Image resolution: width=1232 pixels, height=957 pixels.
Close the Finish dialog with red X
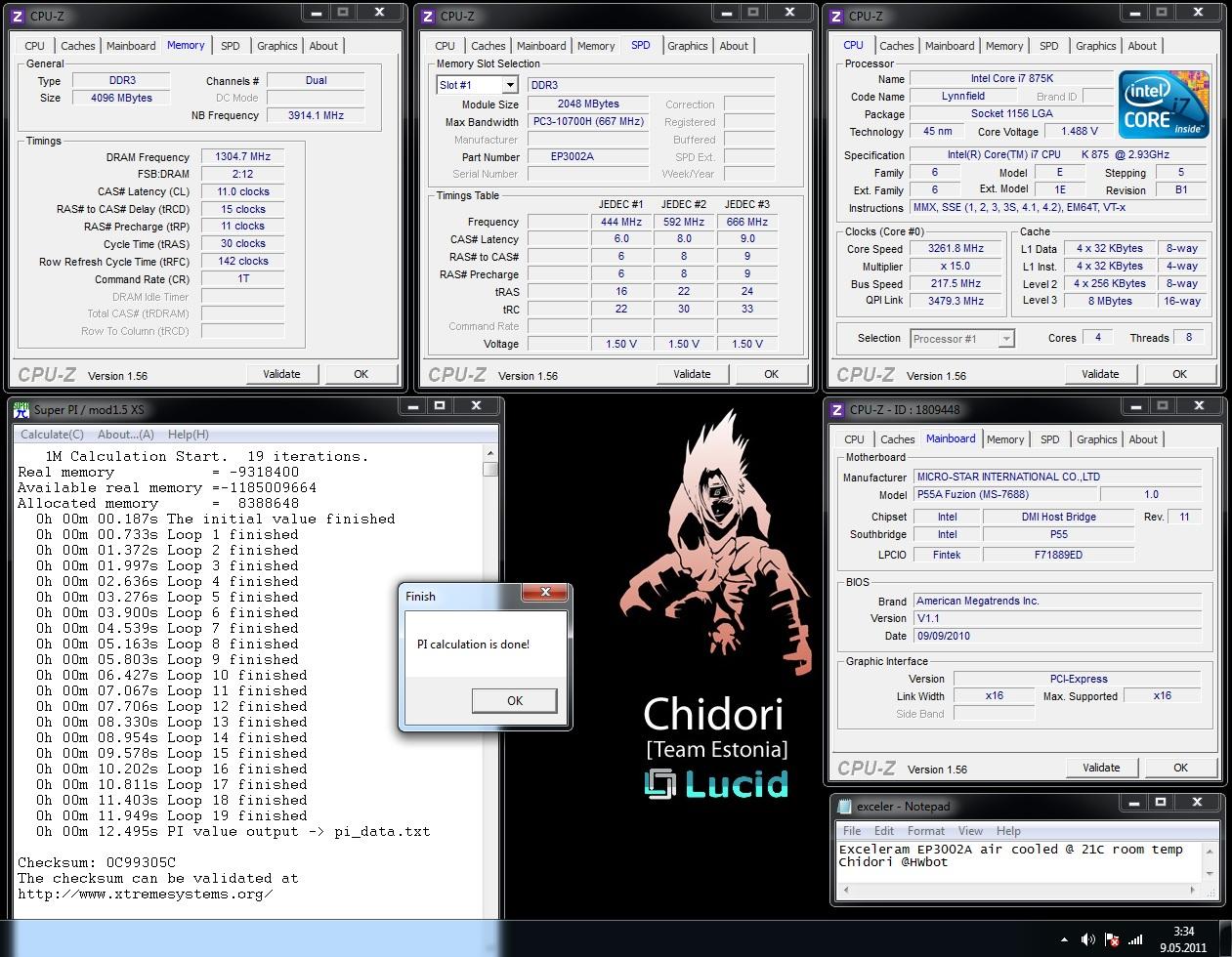tap(545, 592)
